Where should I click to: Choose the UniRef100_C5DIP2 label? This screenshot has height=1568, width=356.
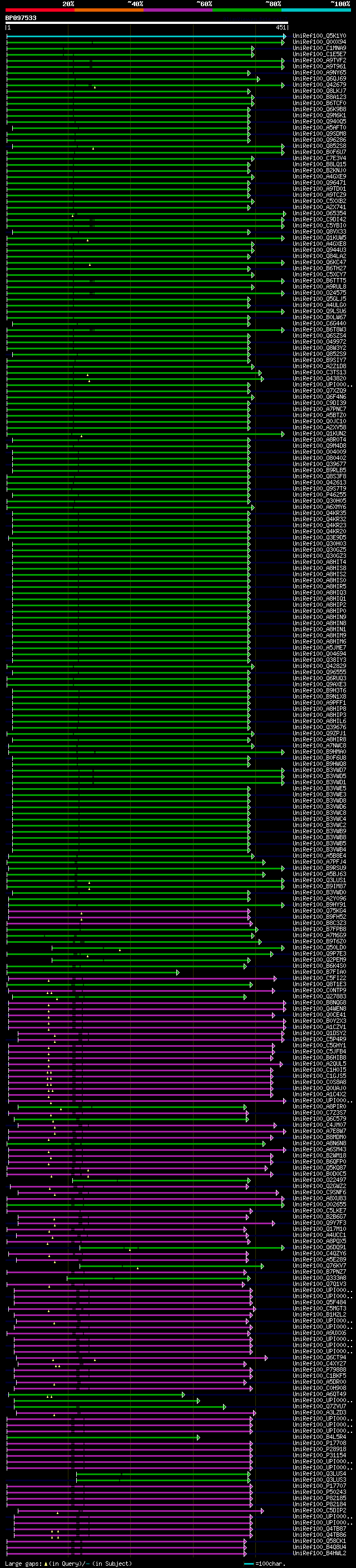[x=319, y=1510]
